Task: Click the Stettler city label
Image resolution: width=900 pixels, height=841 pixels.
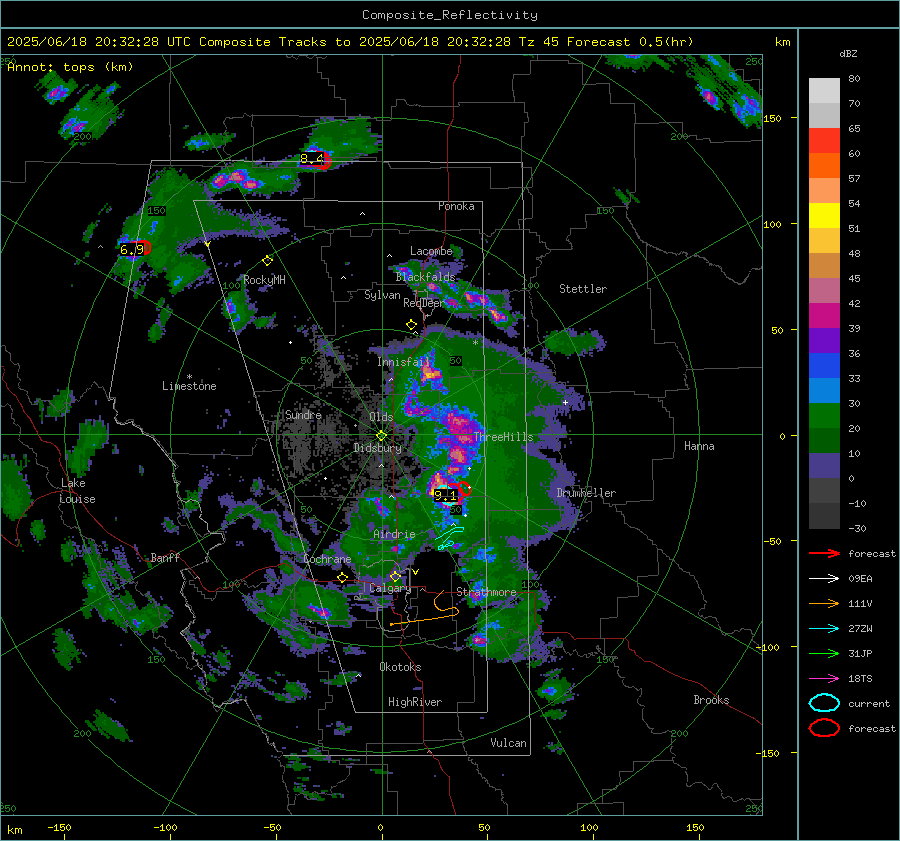Action: [583, 289]
